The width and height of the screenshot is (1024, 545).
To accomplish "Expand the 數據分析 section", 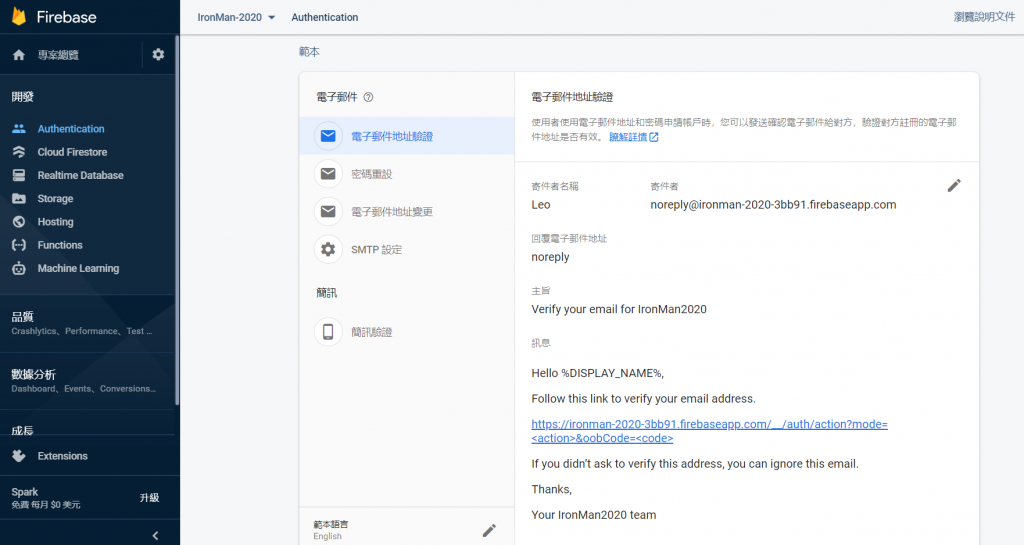I will click(x=88, y=381).
